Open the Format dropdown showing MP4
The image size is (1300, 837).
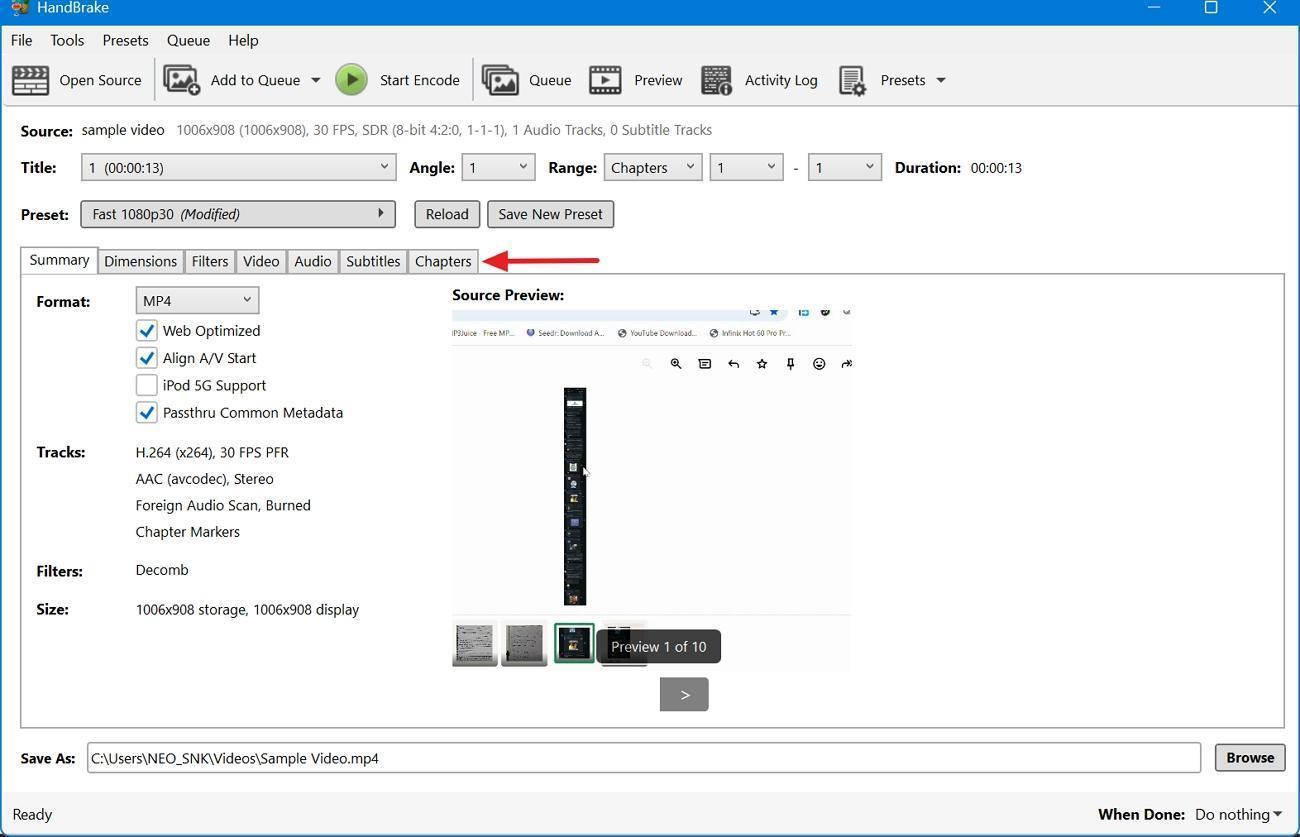197,300
